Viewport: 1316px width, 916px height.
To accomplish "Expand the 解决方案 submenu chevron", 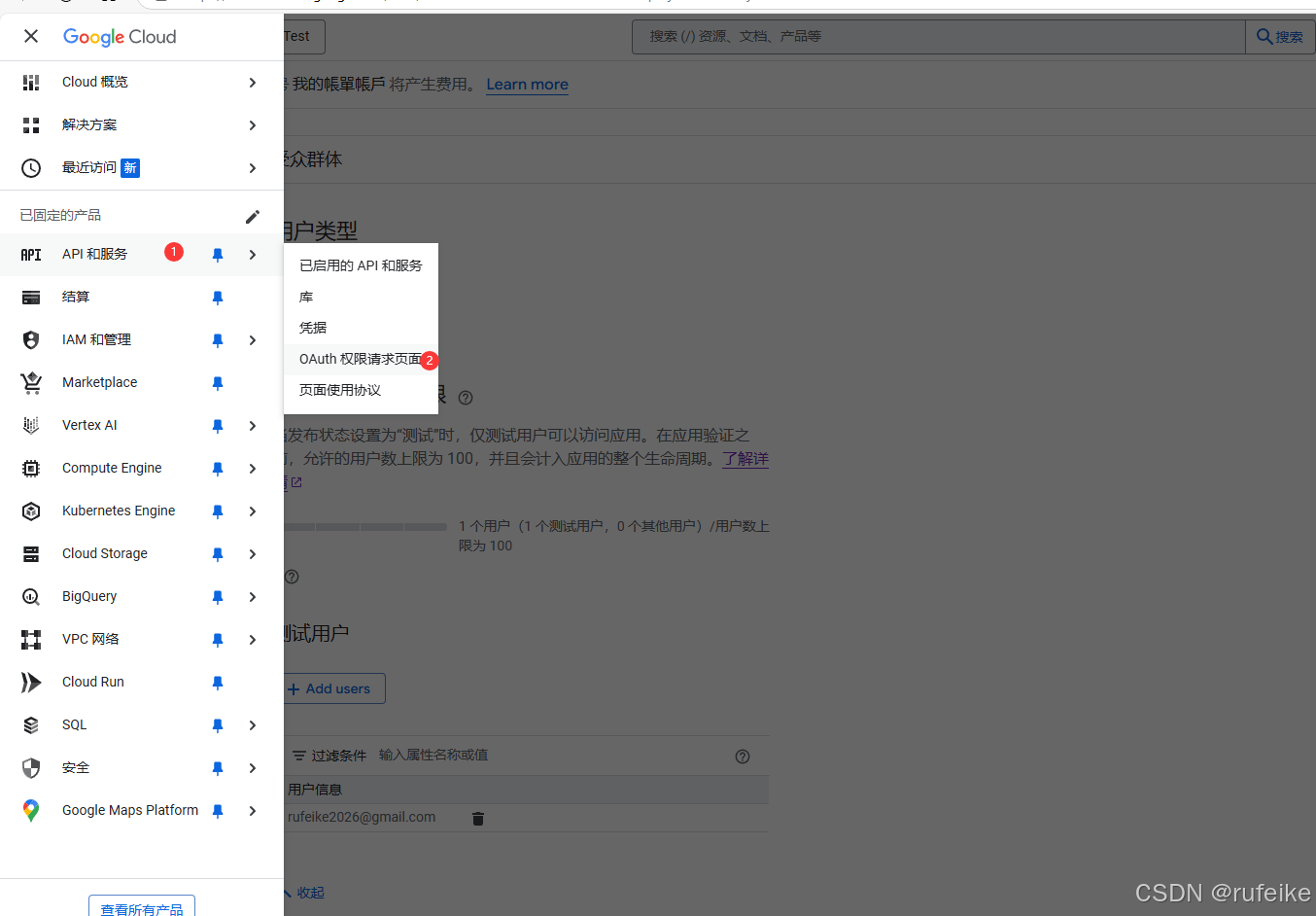I will (253, 125).
